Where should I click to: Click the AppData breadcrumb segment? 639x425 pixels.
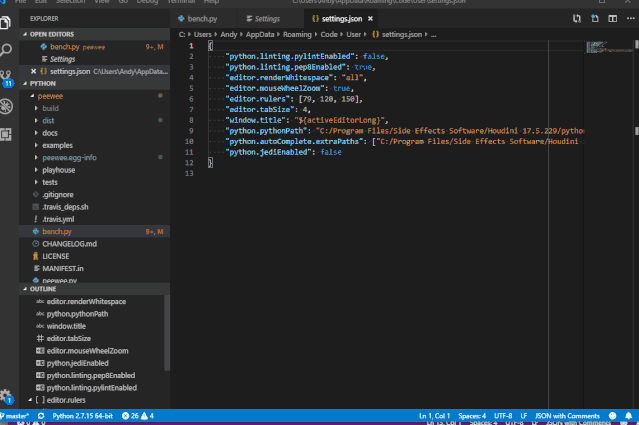coord(260,35)
